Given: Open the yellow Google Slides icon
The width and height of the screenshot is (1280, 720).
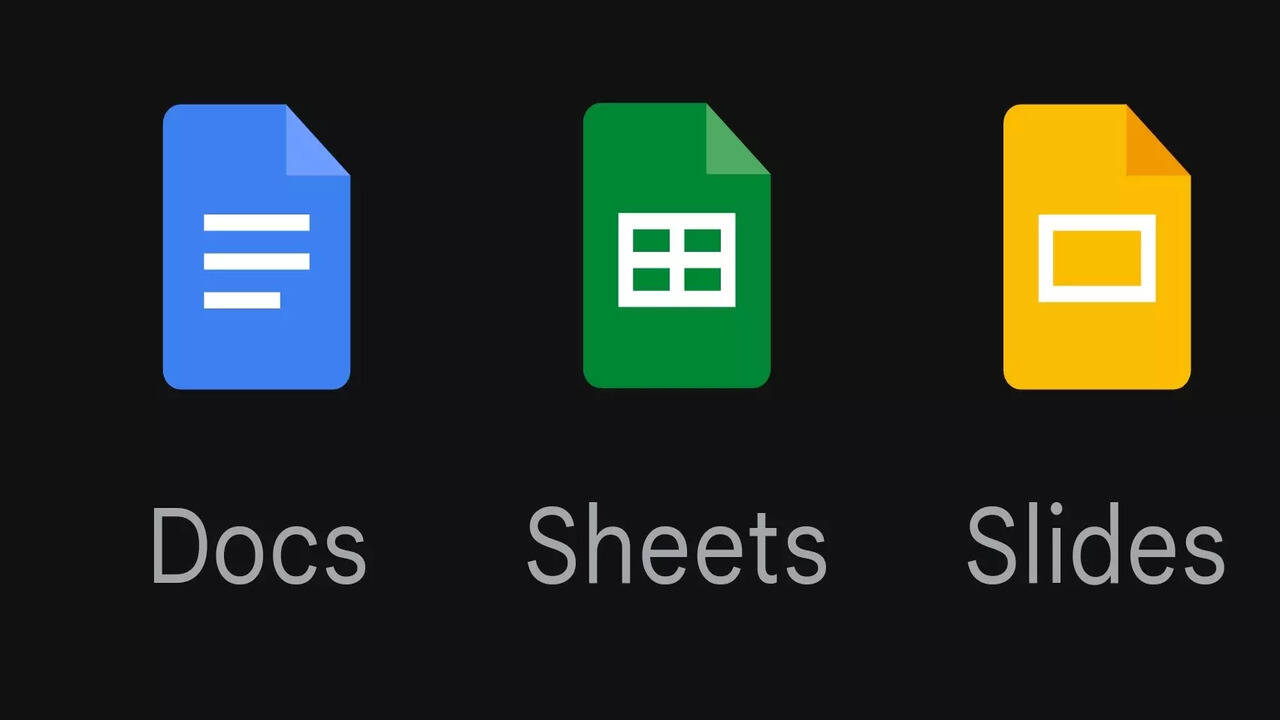Looking at the screenshot, I should coord(1097,246).
